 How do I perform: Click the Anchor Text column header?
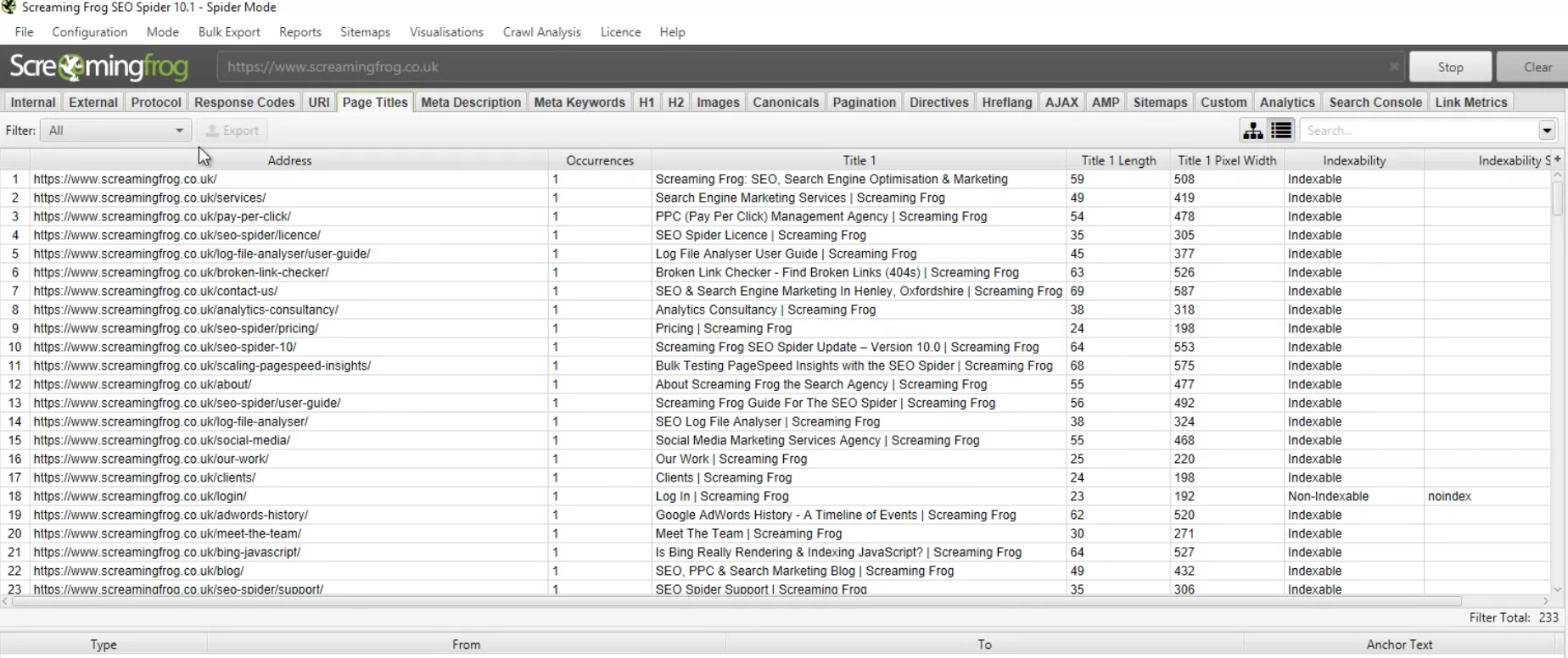click(x=1399, y=644)
